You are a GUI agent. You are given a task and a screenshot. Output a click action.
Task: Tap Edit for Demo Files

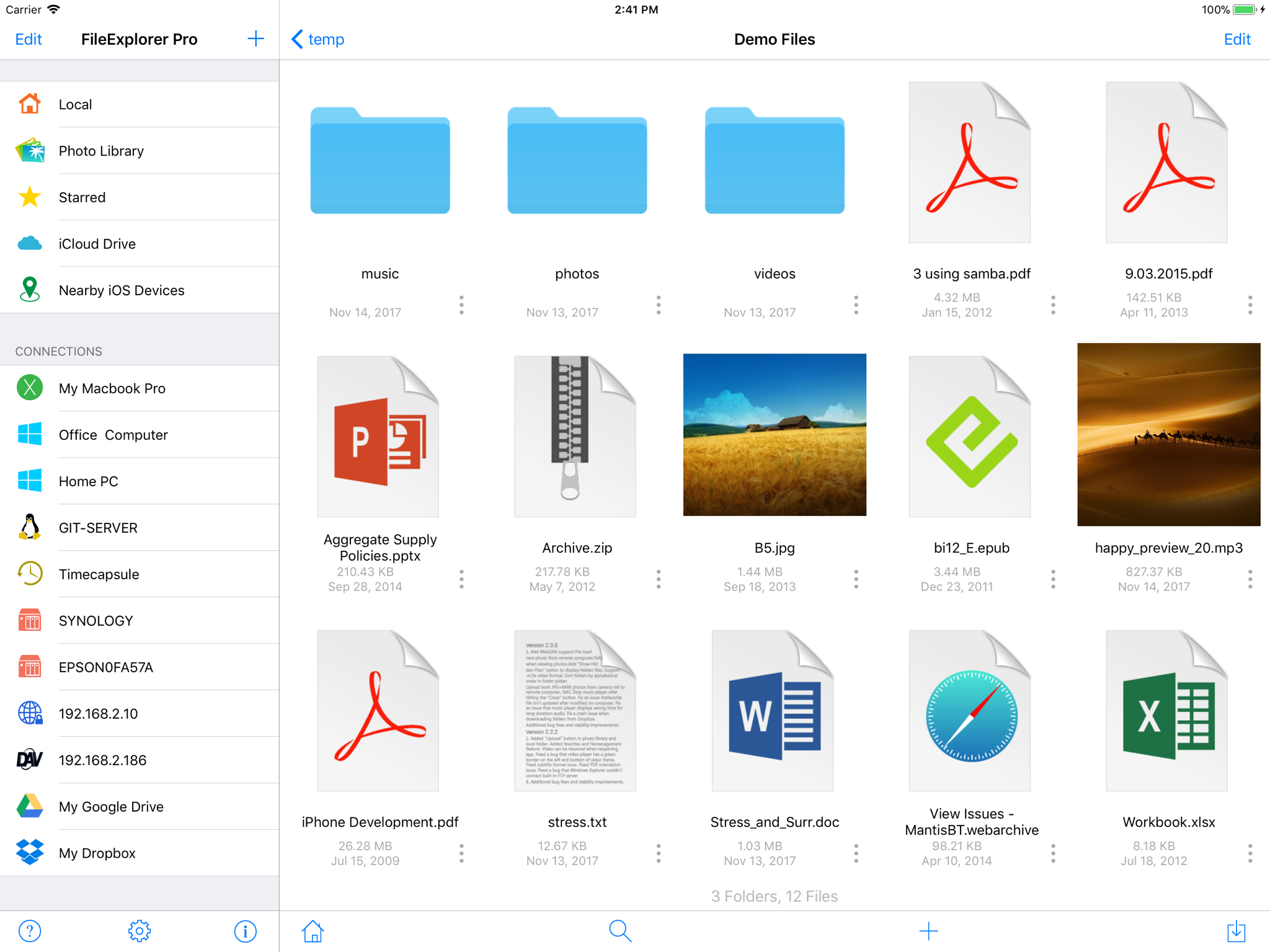coord(1237,39)
